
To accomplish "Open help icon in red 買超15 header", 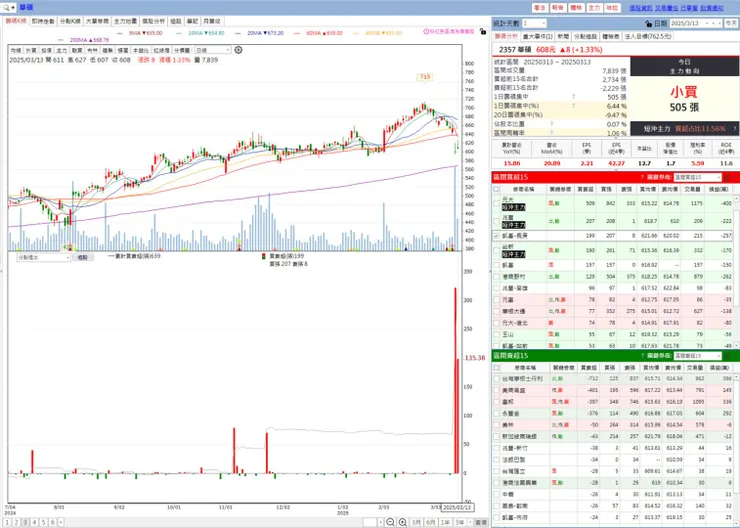I will click(642, 177).
